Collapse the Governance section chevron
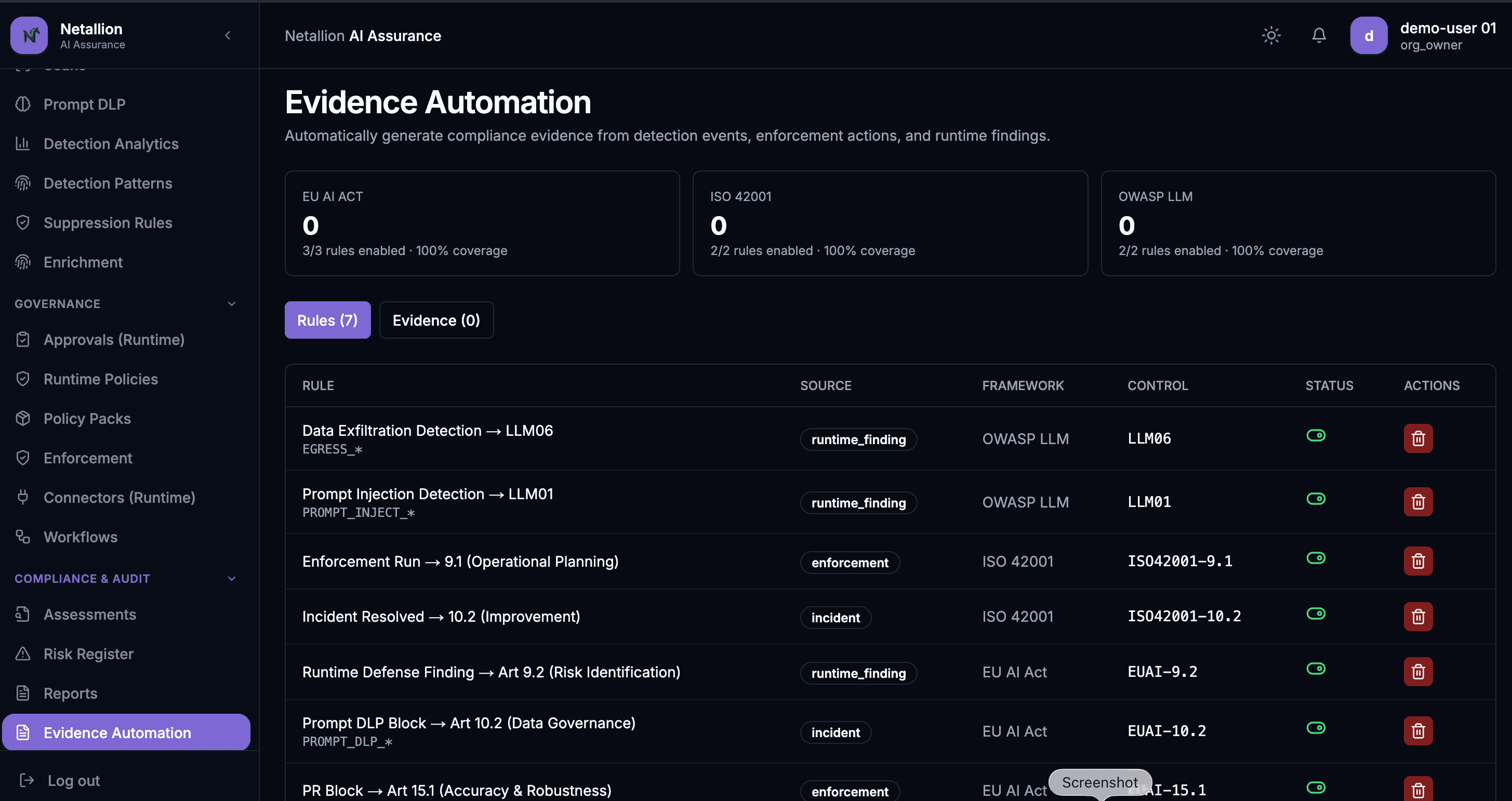1512x801 pixels. pos(232,303)
